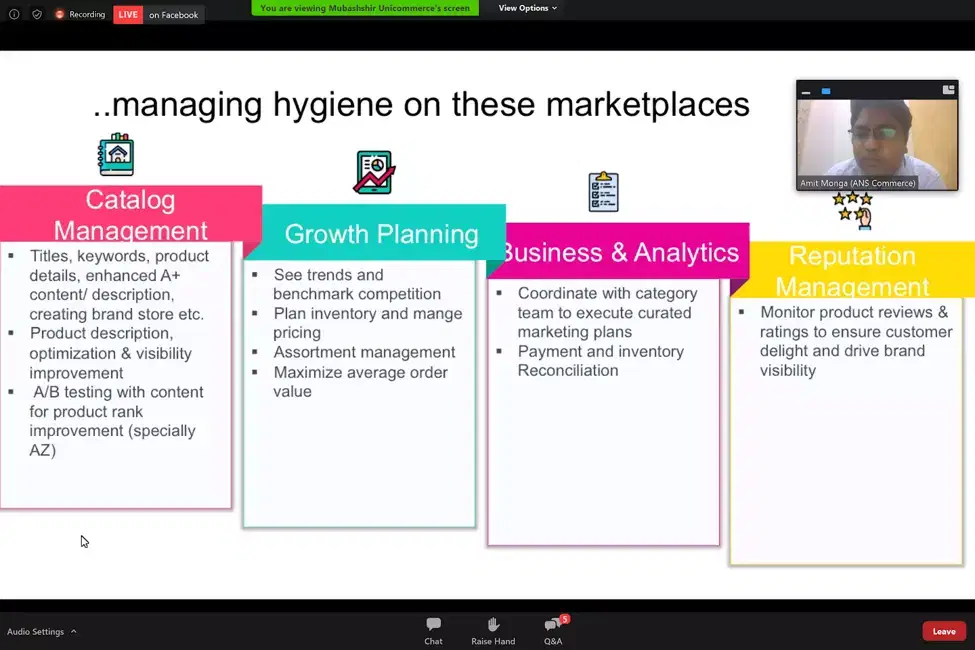Expand the Audio Settings caret menu
The image size is (975, 650).
[x=73, y=631]
